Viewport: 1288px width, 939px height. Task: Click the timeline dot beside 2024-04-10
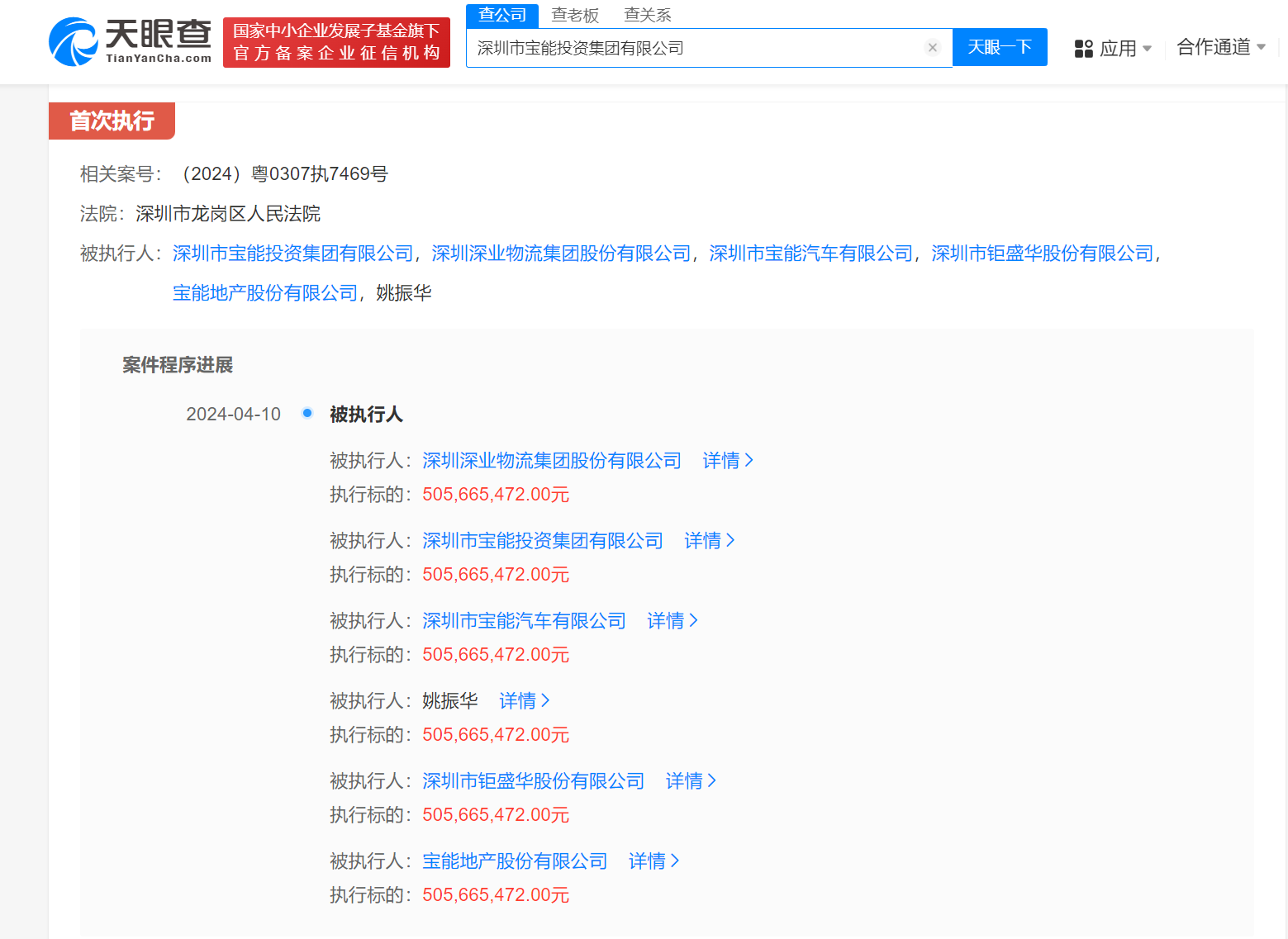[307, 413]
